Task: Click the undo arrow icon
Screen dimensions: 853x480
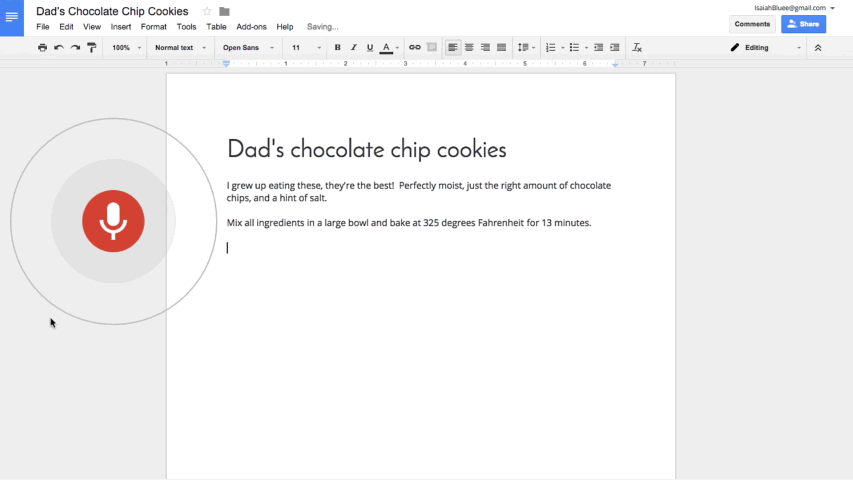Action: (x=59, y=48)
